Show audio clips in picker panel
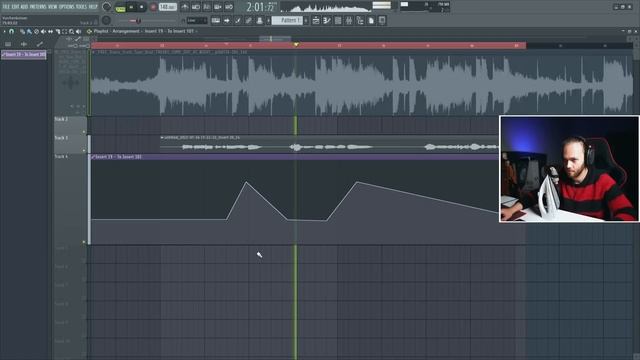Viewport: 640px width, 360px height. [24, 44]
